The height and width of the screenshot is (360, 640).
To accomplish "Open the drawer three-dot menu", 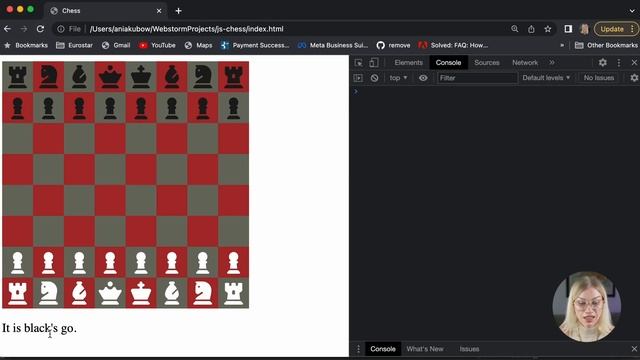I will pyautogui.click(x=358, y=349).
